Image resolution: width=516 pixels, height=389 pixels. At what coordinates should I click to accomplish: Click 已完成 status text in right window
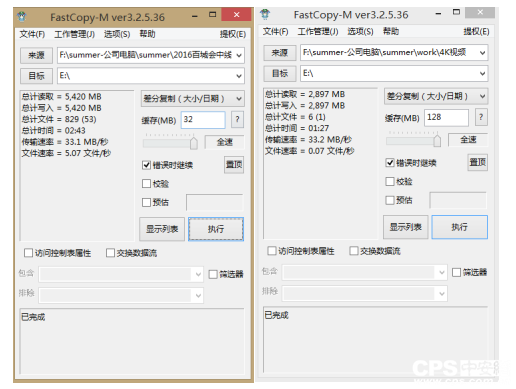276,315
